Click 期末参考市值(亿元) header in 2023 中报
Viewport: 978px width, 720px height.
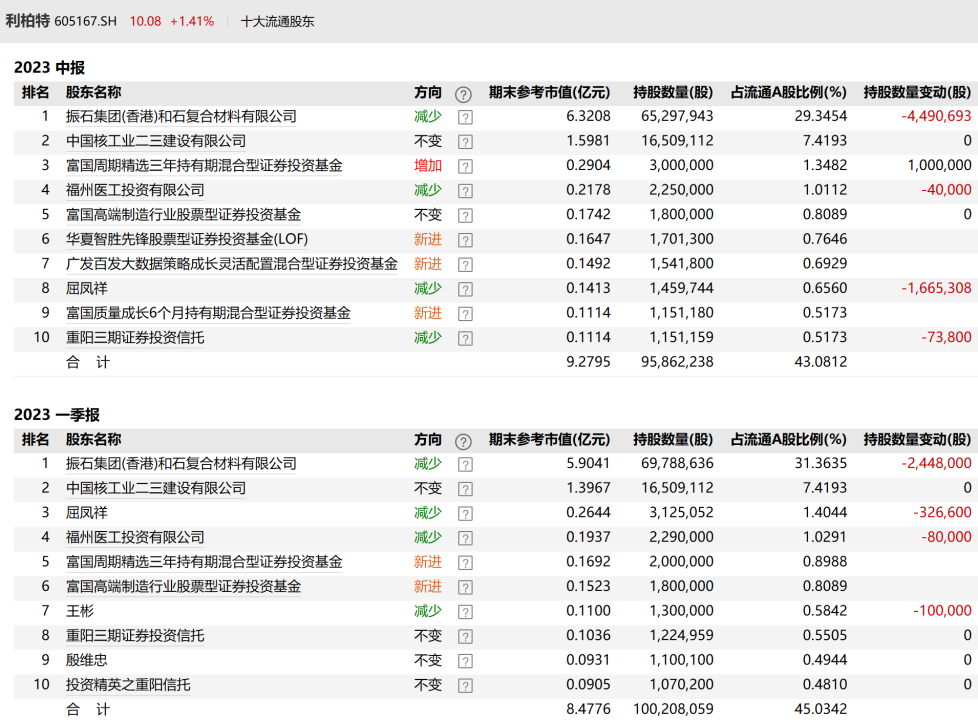[x=549, y=92]
